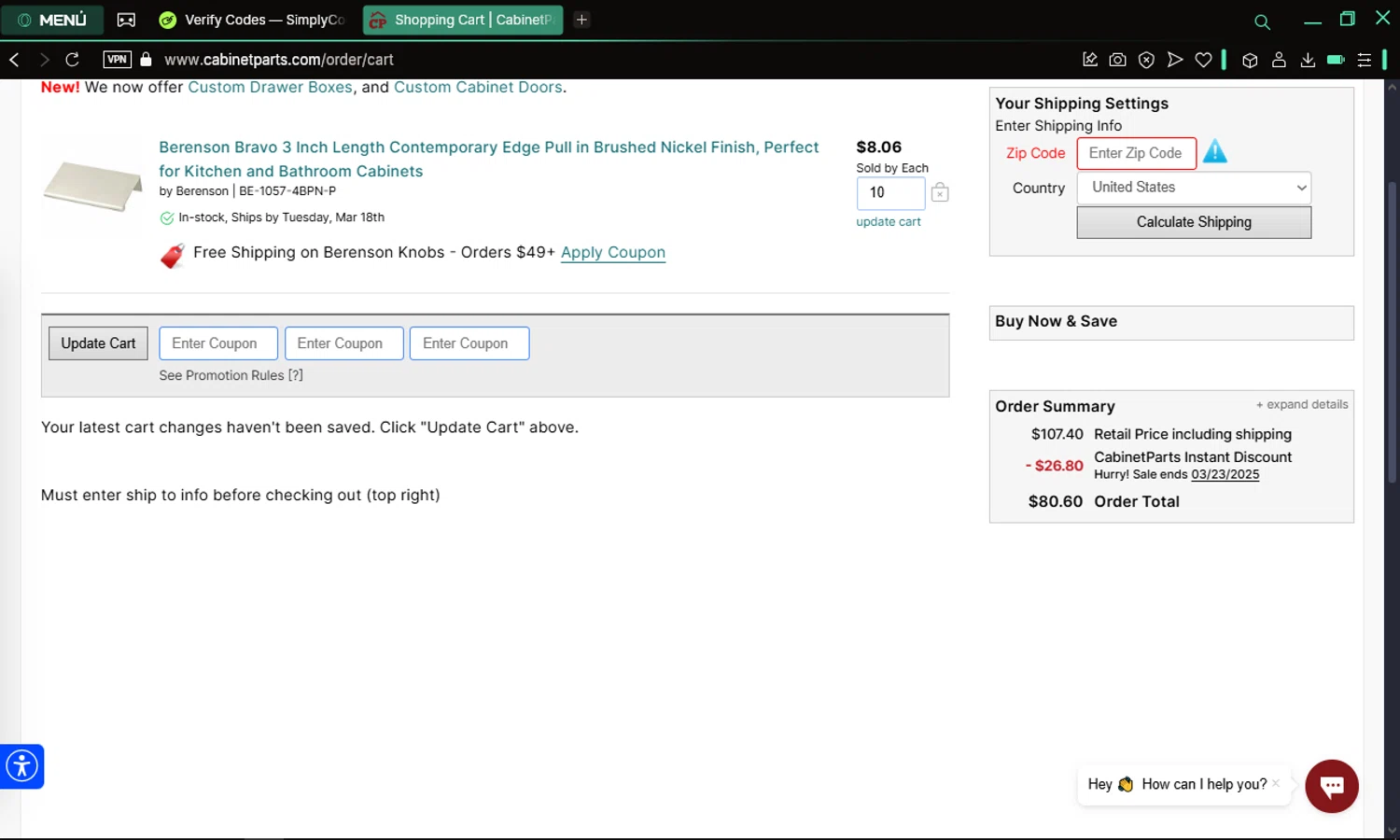
Task: Open the ad blocker shield icon
Action: [x=1146, y=60]
